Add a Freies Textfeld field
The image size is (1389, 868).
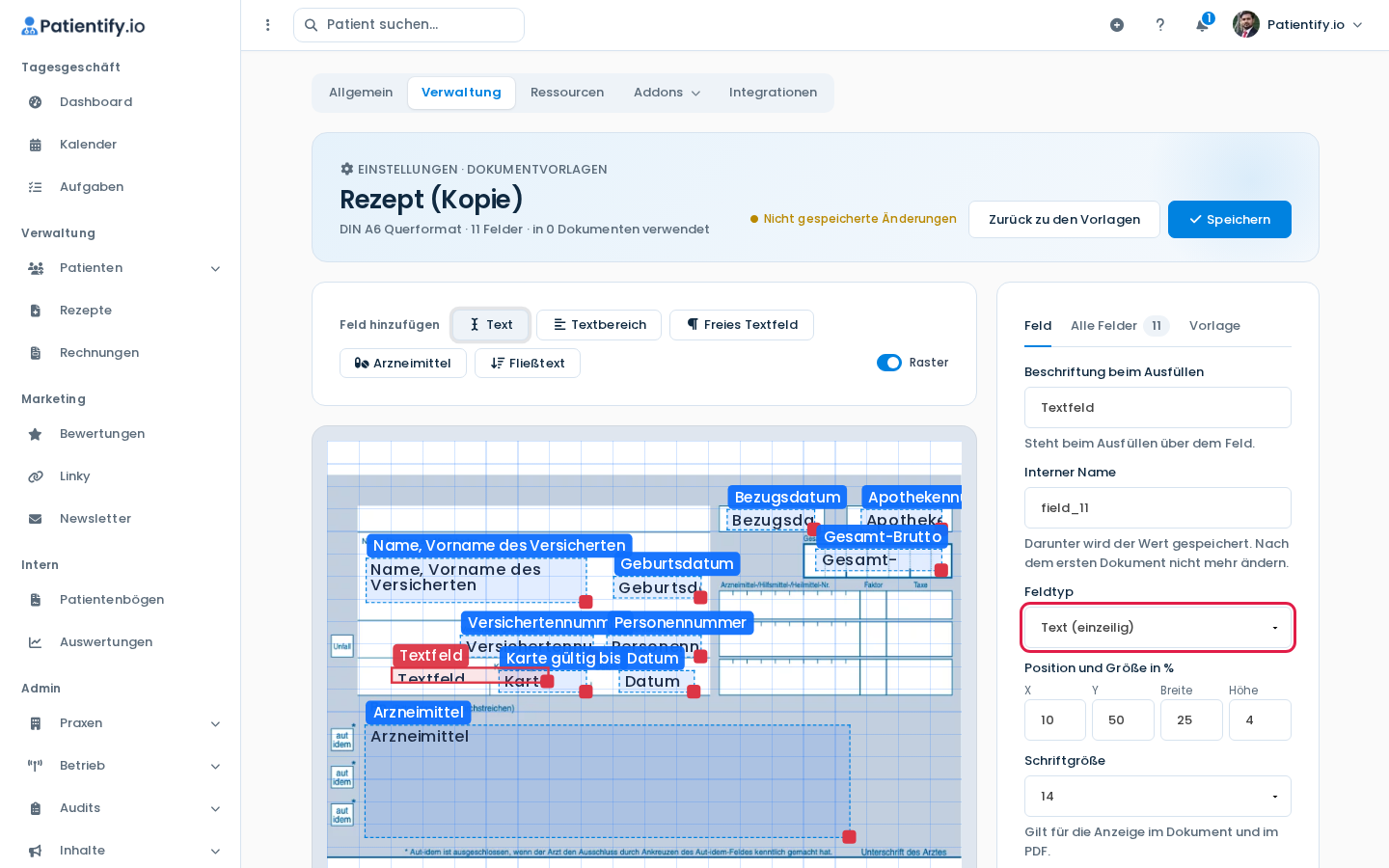(x=742, y=325)
